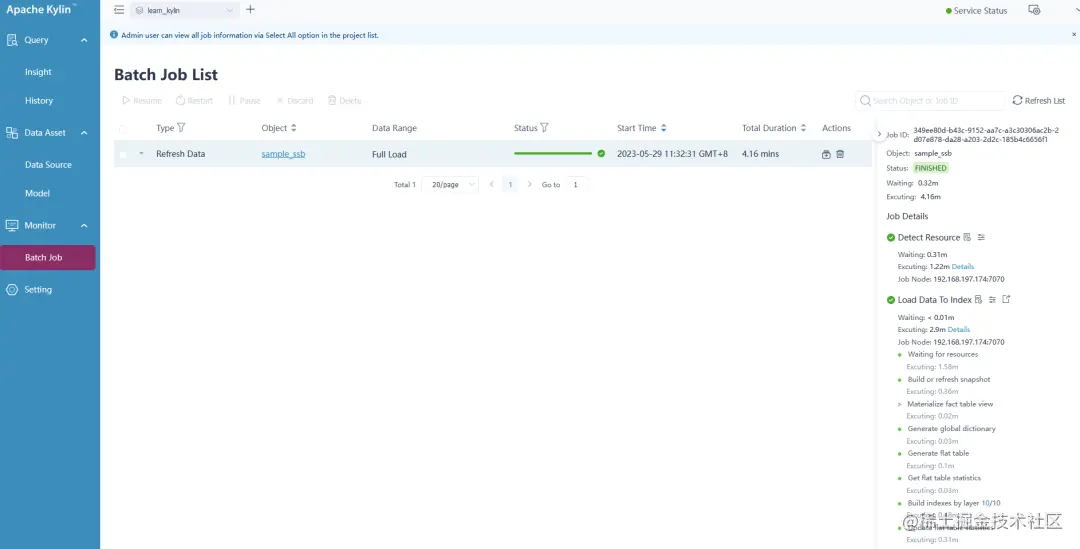Open the Setting page
This screenshot has width=1080, height=549.
[38, 289]
